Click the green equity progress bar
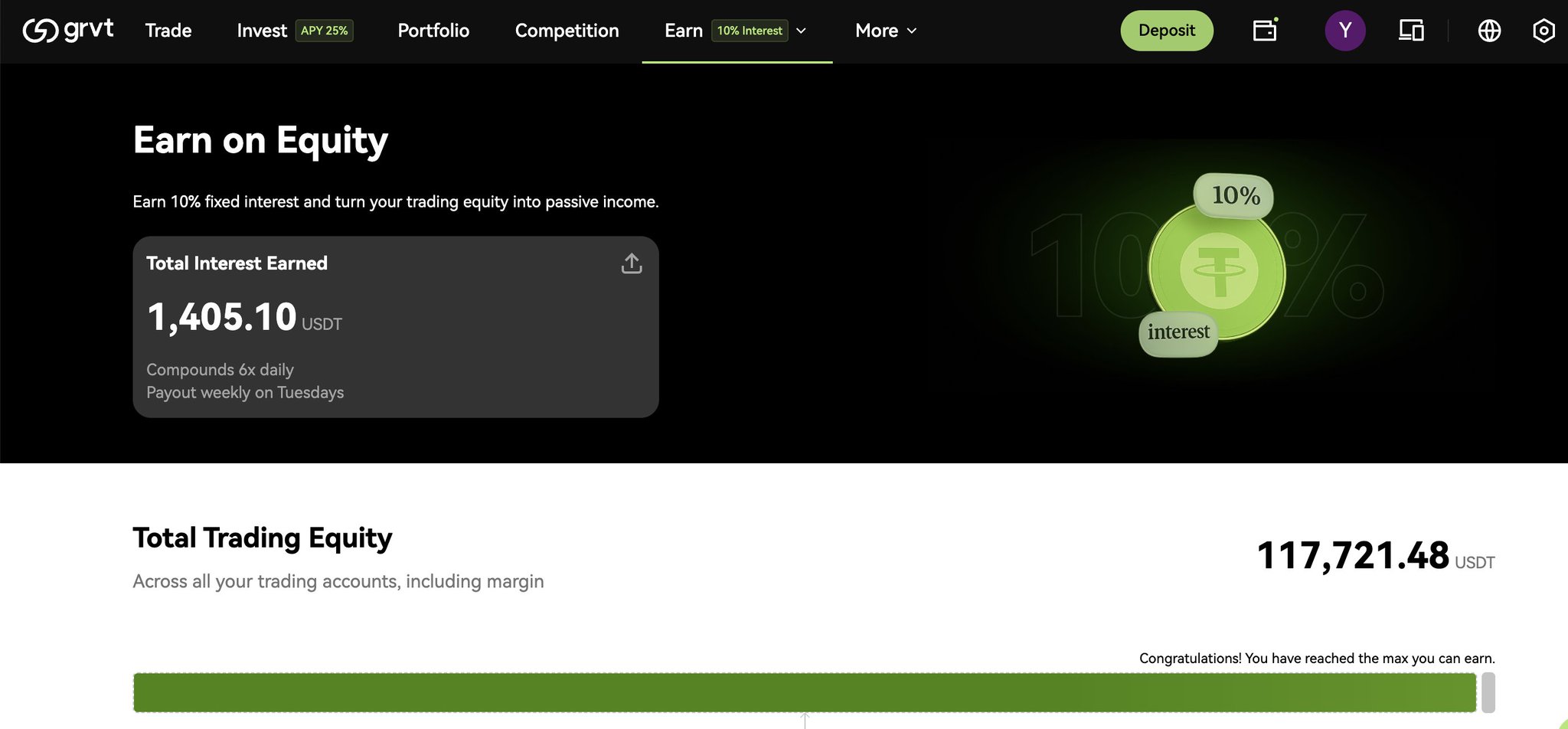The image size is (1568, 729). point(805,693)
